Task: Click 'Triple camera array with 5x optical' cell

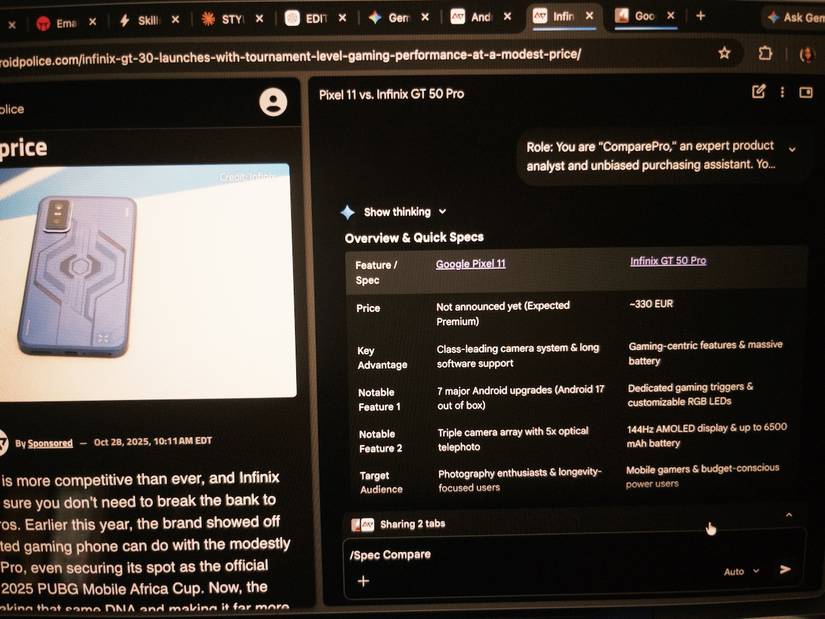Action: 513,439
